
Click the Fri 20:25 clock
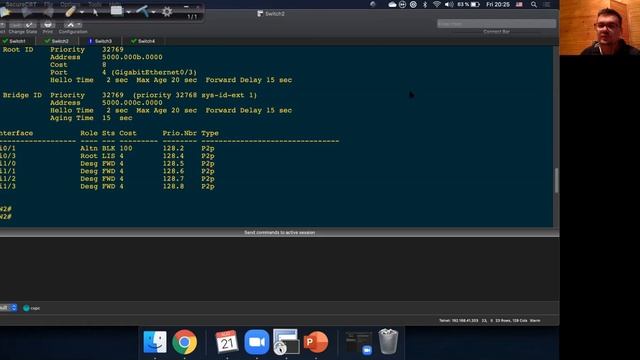tap(498, 4)
